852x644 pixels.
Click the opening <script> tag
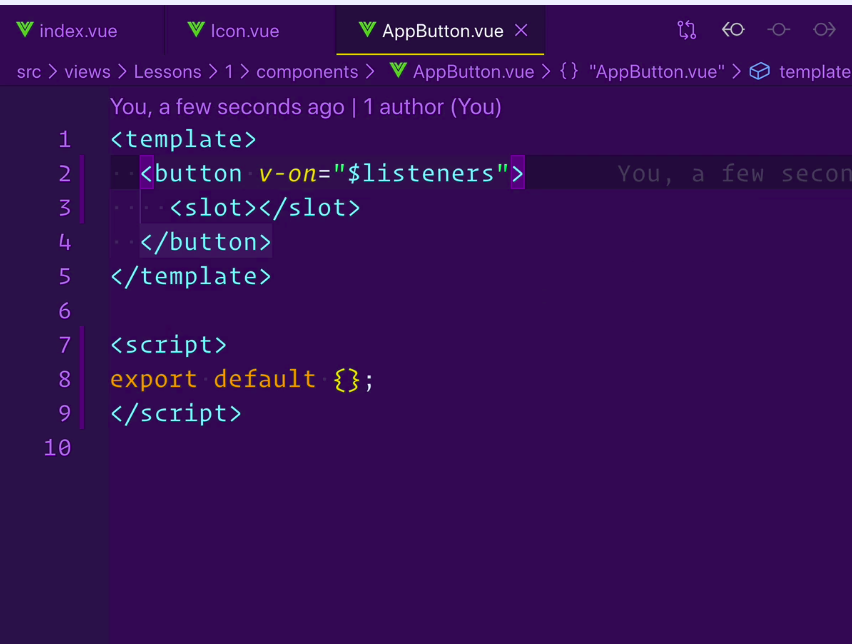click(x=168, y=345)
